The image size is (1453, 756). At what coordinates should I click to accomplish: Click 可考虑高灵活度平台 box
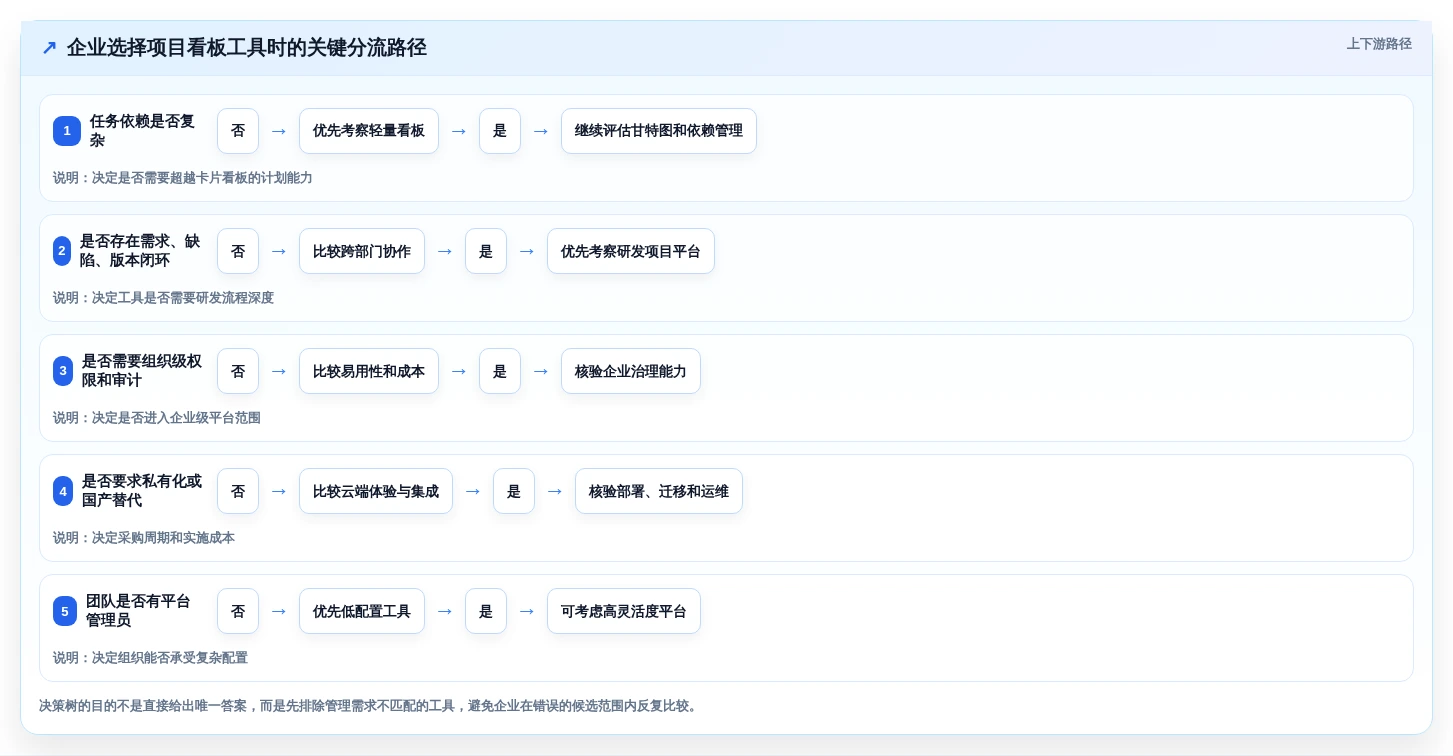(624, 611)
